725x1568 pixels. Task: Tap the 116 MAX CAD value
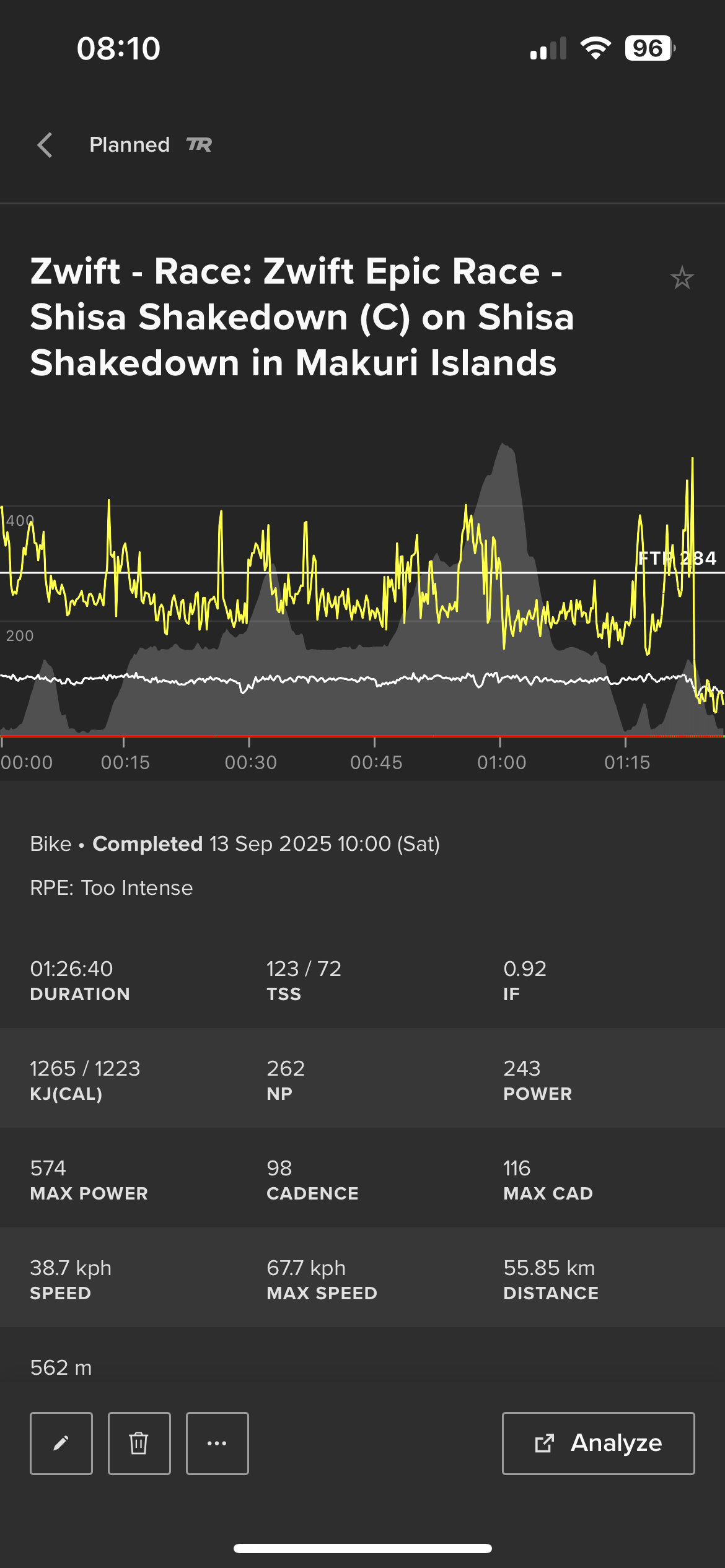[x=517, y=1168]
